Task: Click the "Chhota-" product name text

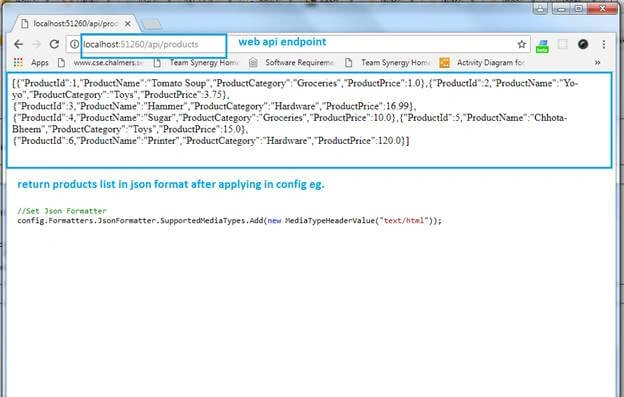Action: (549, 118)
